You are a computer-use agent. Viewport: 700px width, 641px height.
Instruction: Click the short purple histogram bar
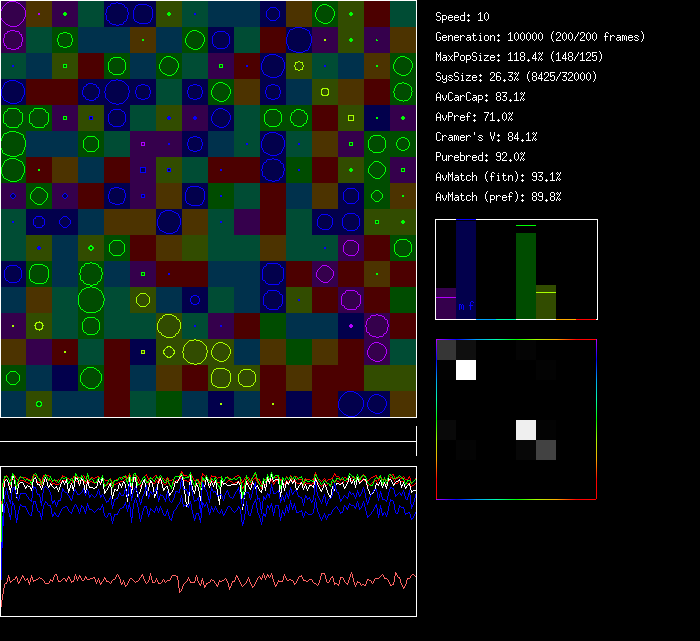(x=446, y=303)
